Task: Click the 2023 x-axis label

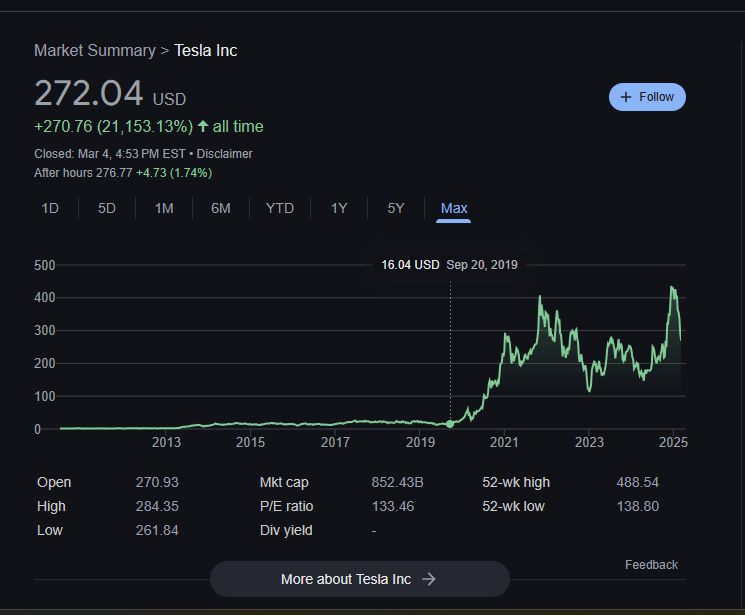Action: [589, 442]
